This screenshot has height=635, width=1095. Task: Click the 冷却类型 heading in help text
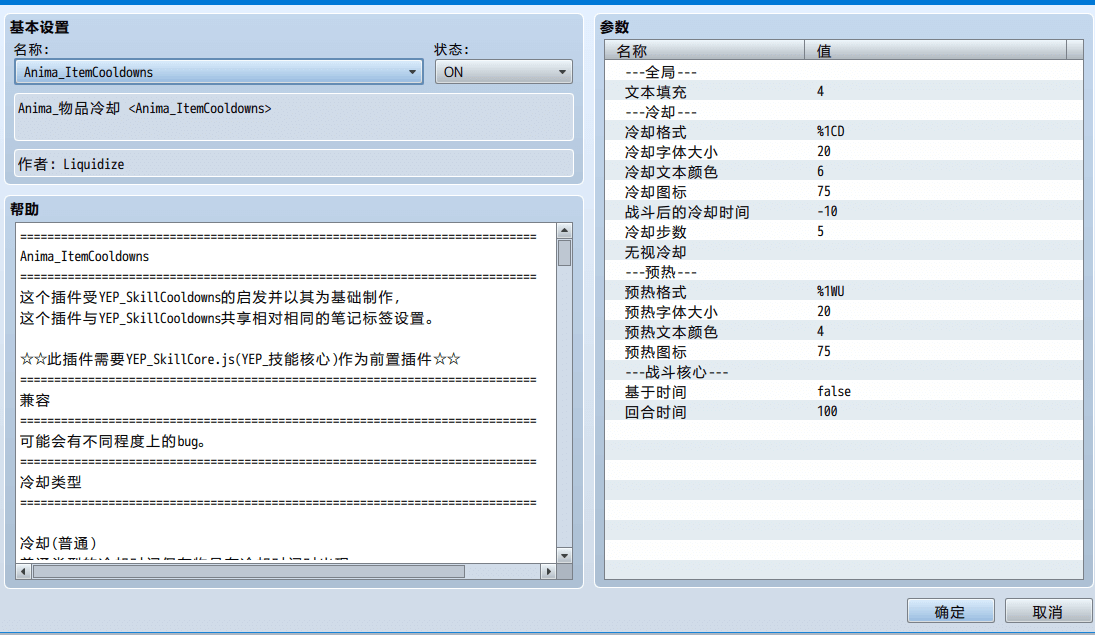50,482
